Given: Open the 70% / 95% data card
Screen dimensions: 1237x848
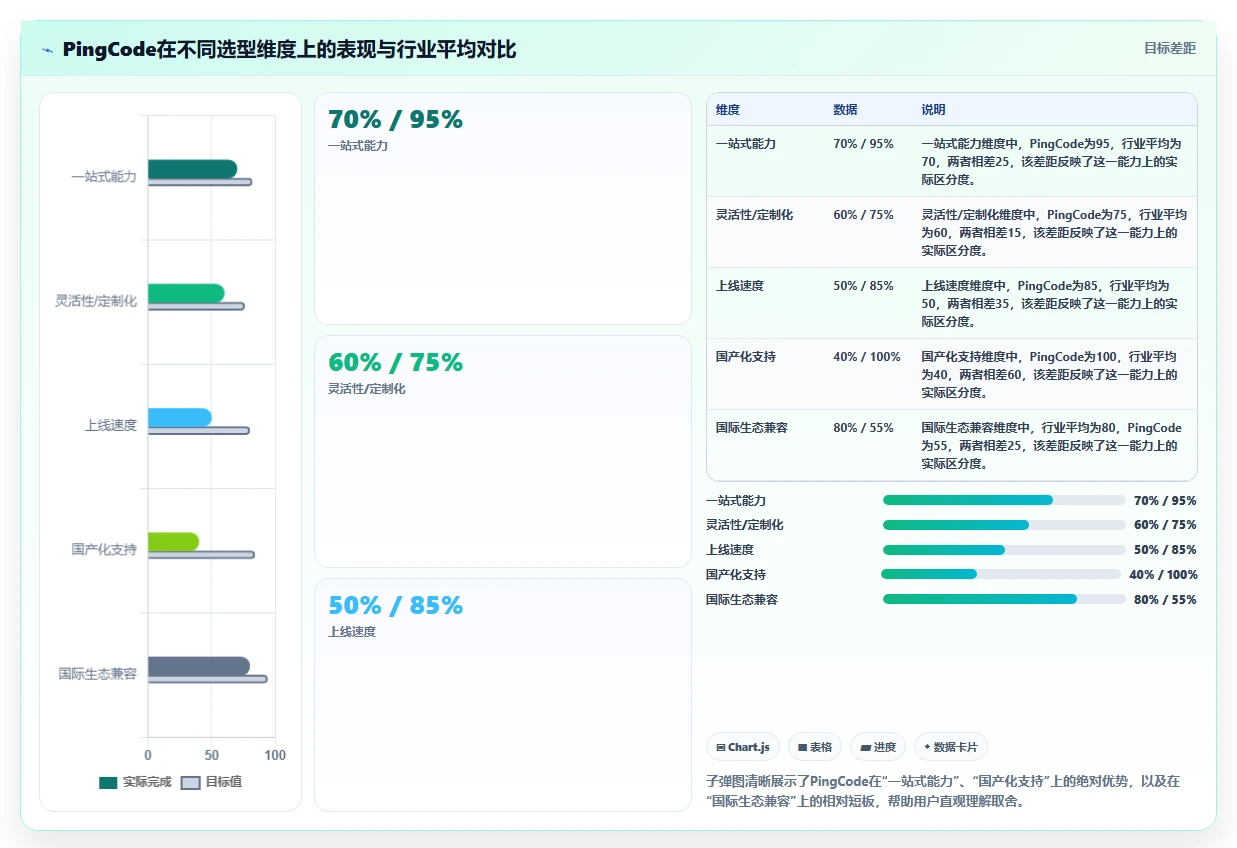Looking at the screenshot, I should coord(503,208).
